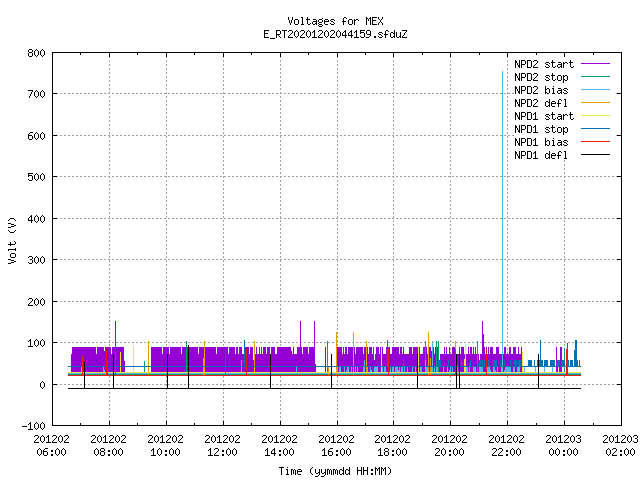Click the Time (yymmdd HH:MM) x-axis label
640x480 pixels.
pos(336,471)
